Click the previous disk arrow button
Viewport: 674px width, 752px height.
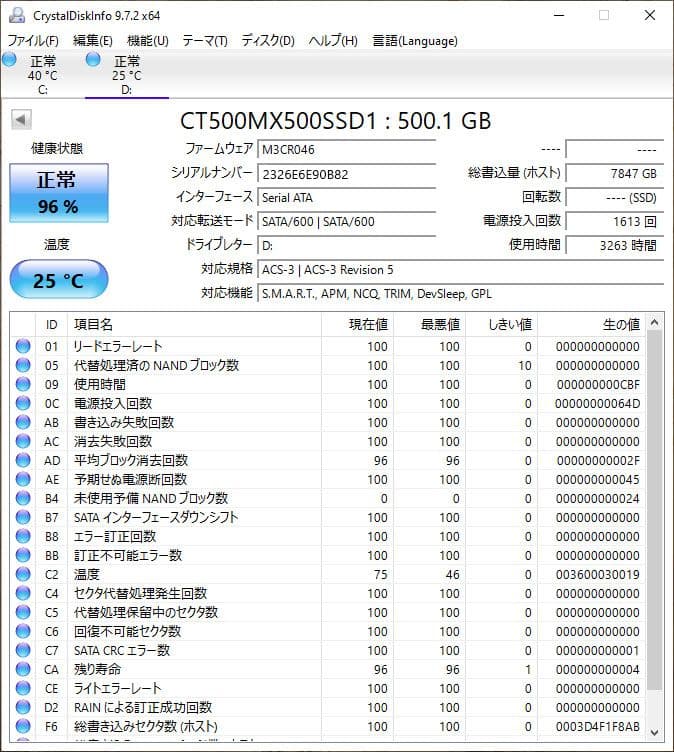point(21,120)
